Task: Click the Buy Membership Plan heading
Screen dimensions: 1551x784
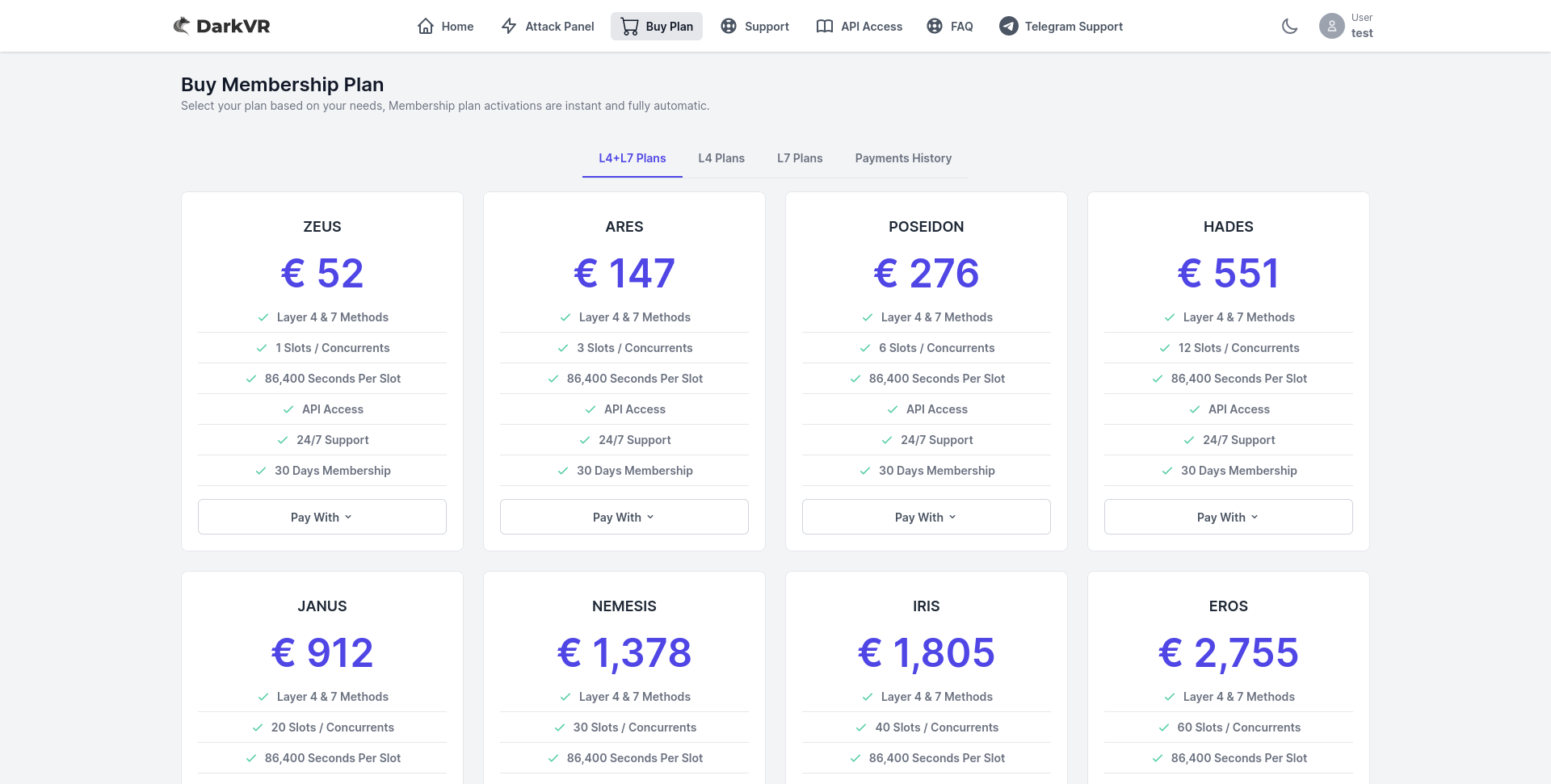Action: [282, 85]
